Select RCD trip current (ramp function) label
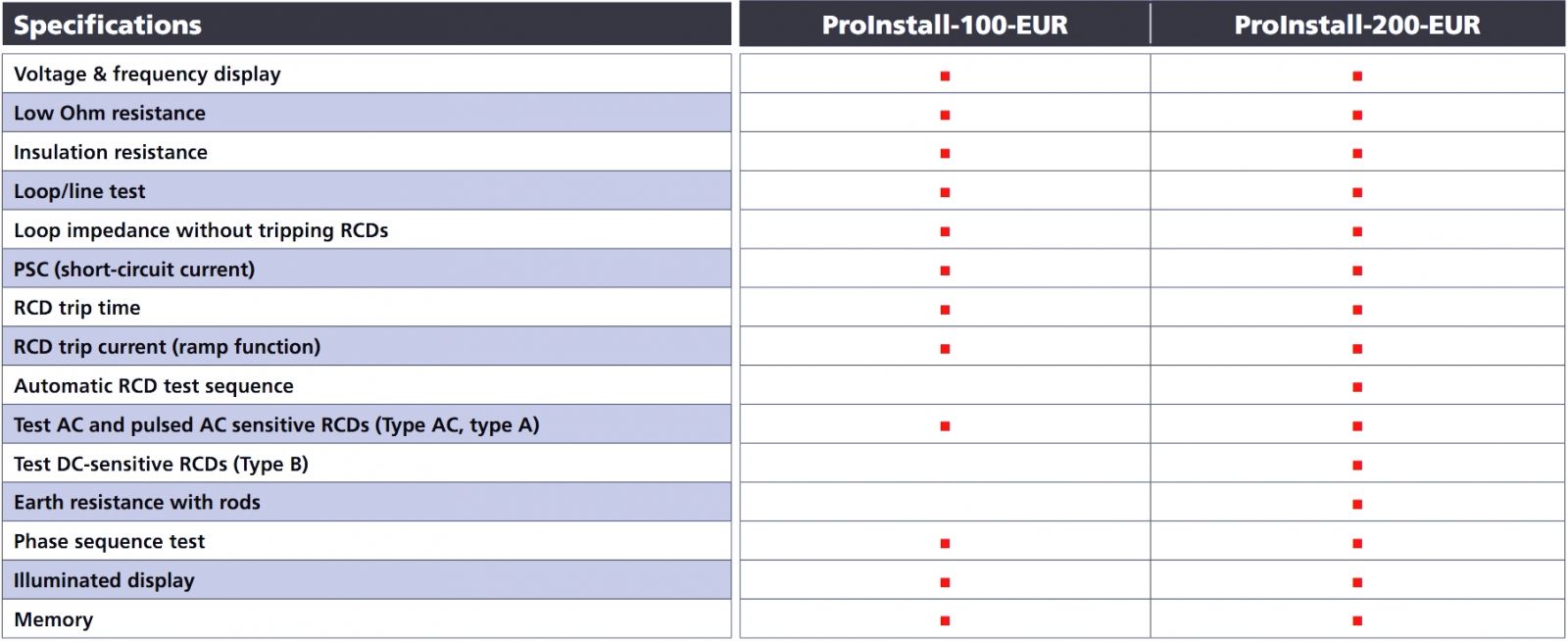Screen dimensions: 1568x642 pos(167,347)
